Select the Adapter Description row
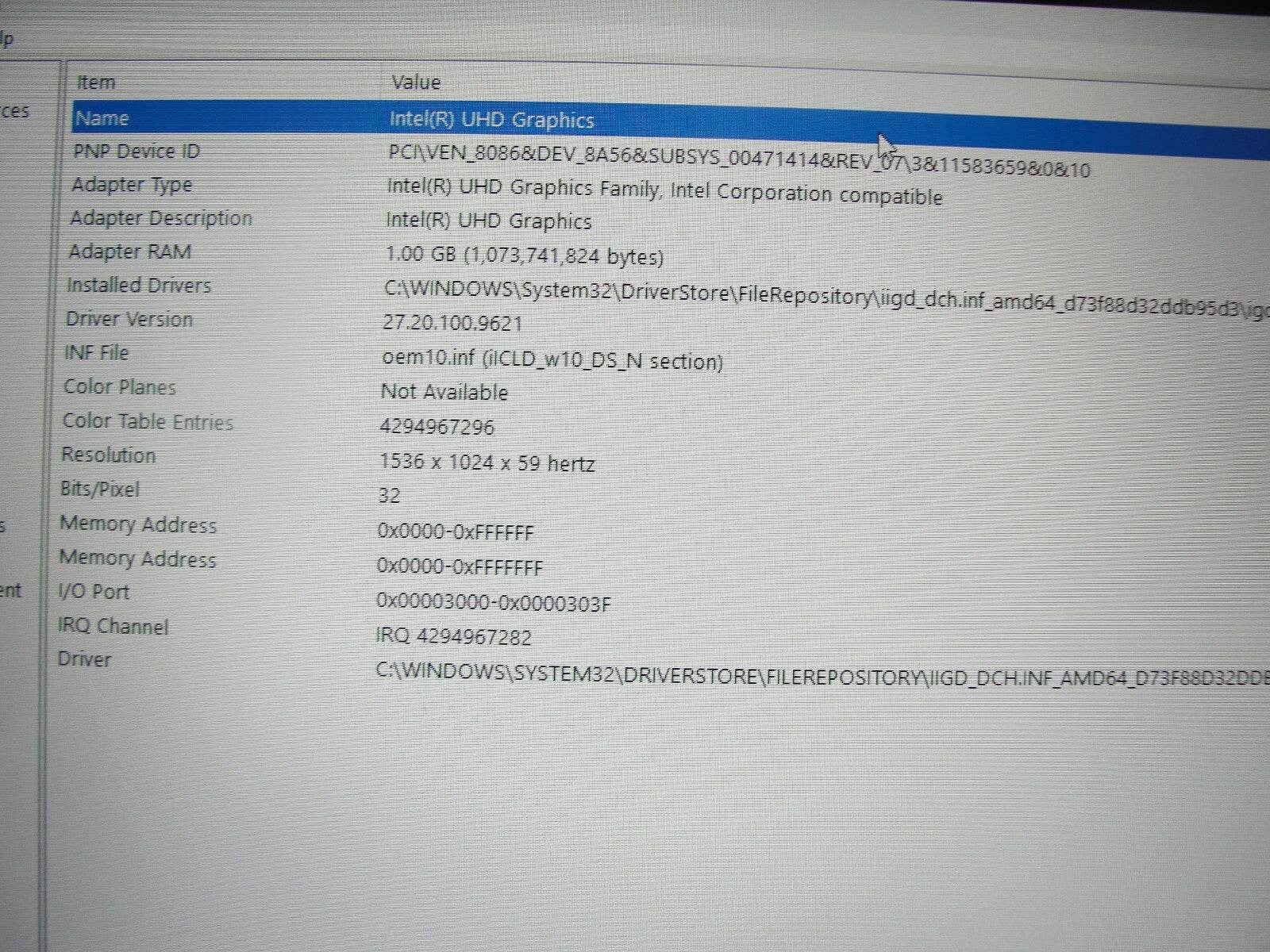 tap(160, 218)
